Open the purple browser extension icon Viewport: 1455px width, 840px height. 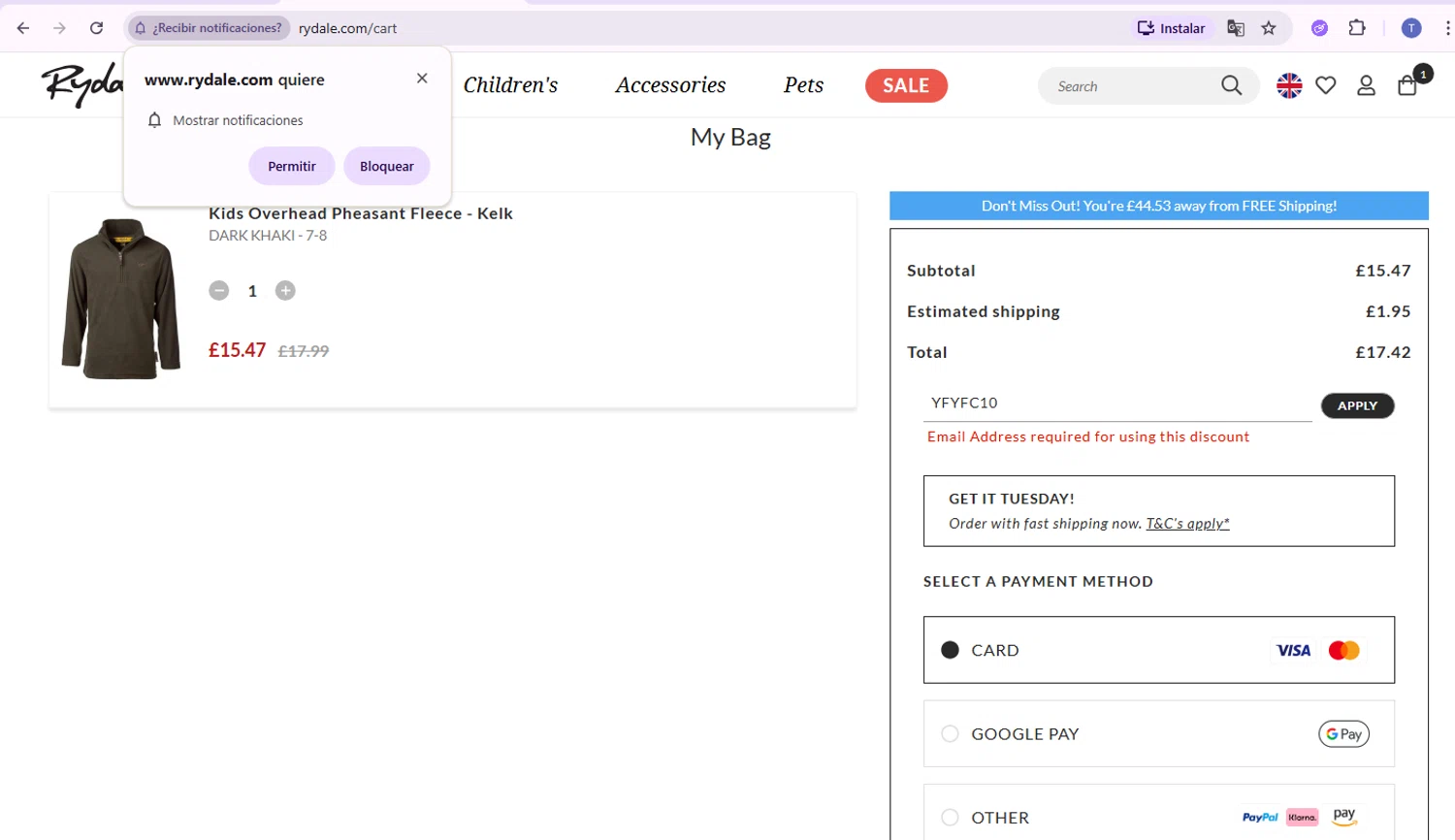click(1319, 28)
